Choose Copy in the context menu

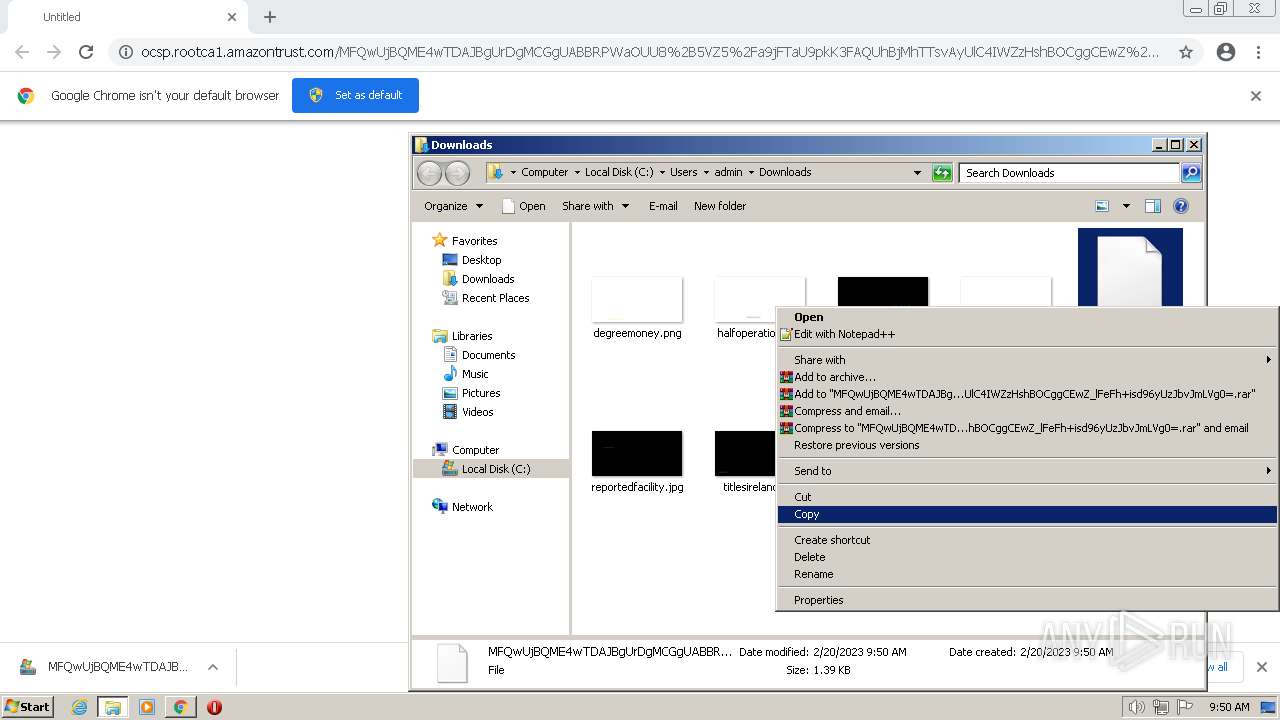coord(1027,514)
